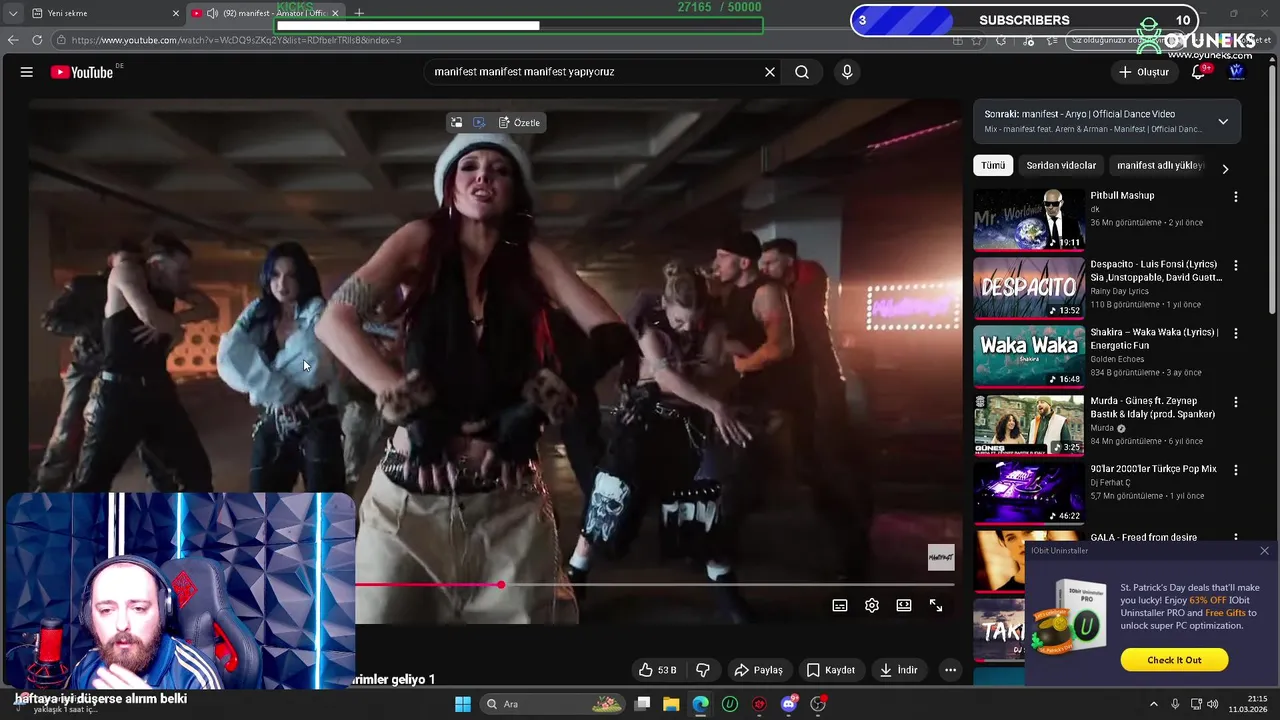1280x720 pixels.
Task: Save video with Kaydet button
Action: click(x=831, y=670)
